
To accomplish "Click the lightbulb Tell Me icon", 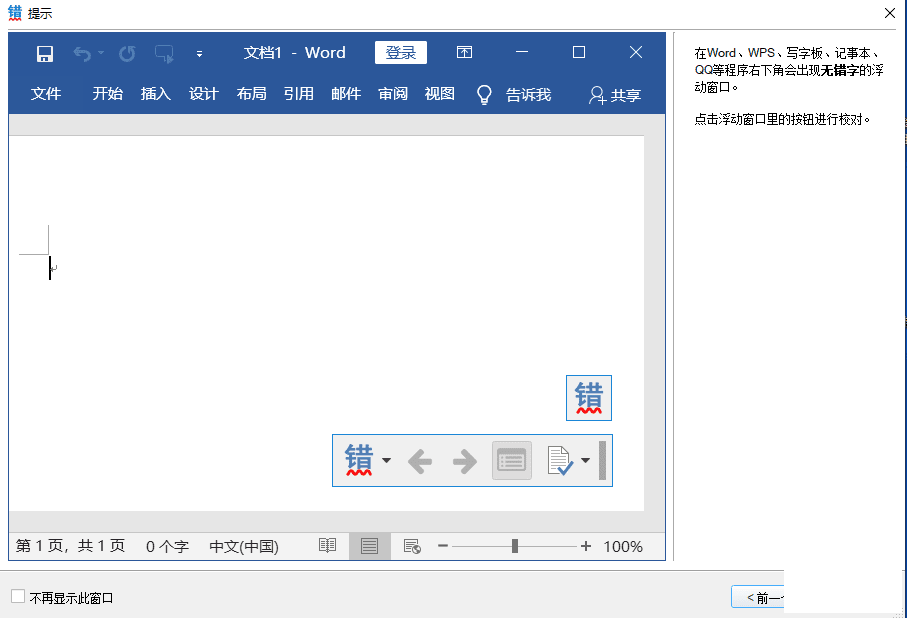I will pos(484,94).
